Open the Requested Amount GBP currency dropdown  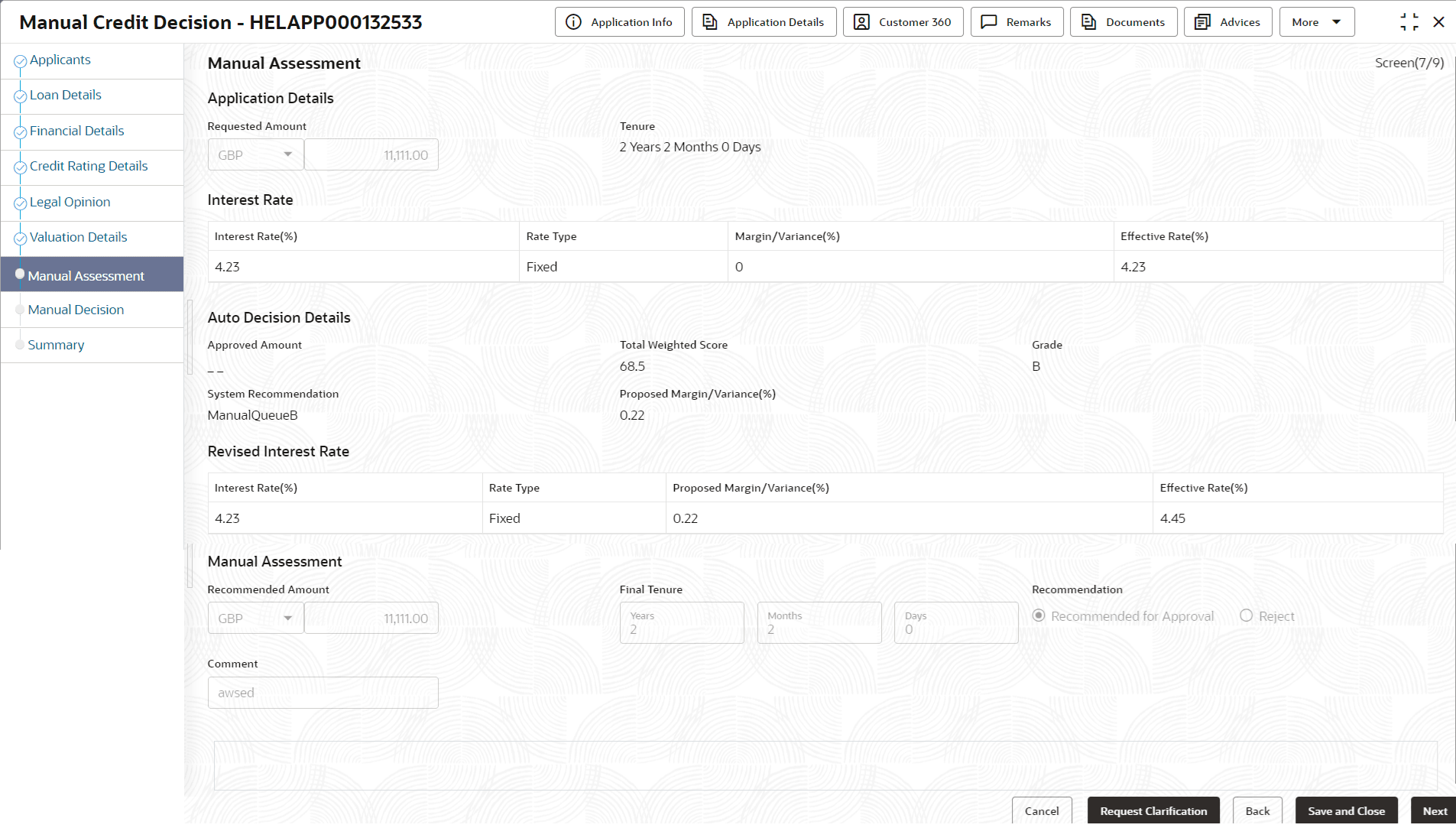pos(255,154)
